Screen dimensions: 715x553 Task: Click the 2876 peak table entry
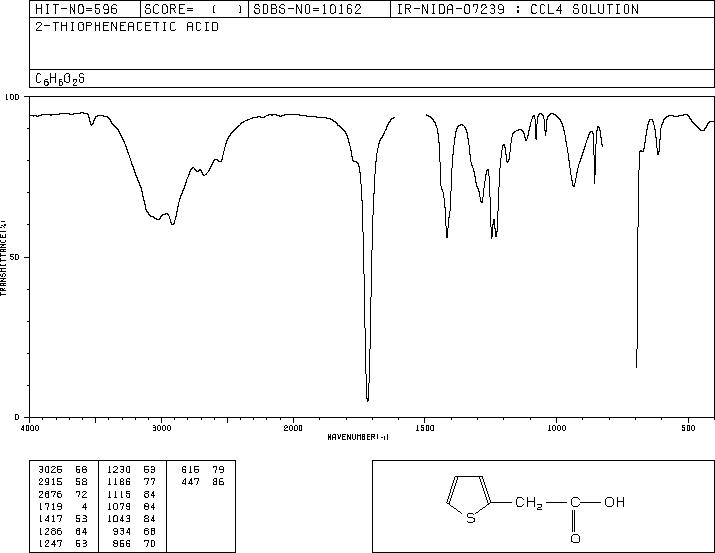pos(50,494)
